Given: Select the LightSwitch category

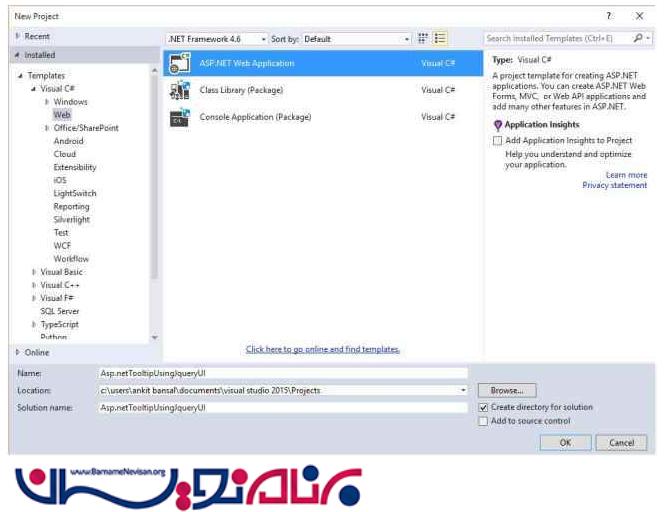Looking at the screenshot, I should [75, 193].
